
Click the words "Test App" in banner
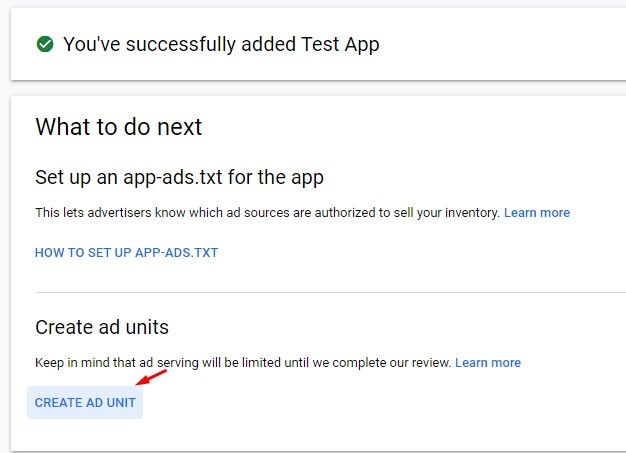[340, 44]
